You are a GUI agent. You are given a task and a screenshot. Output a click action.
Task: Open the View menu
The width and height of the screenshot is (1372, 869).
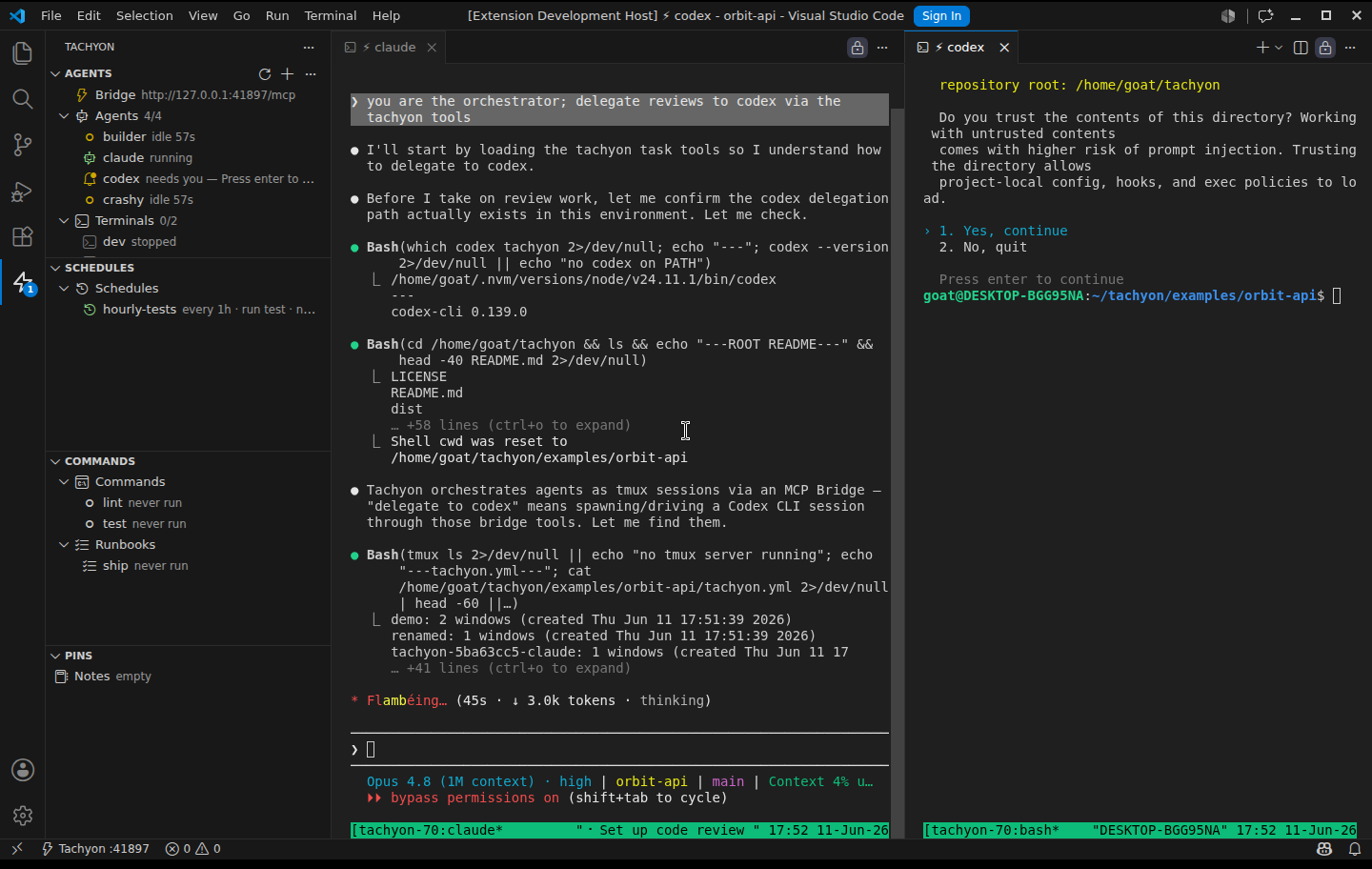[x=203, y=16]
